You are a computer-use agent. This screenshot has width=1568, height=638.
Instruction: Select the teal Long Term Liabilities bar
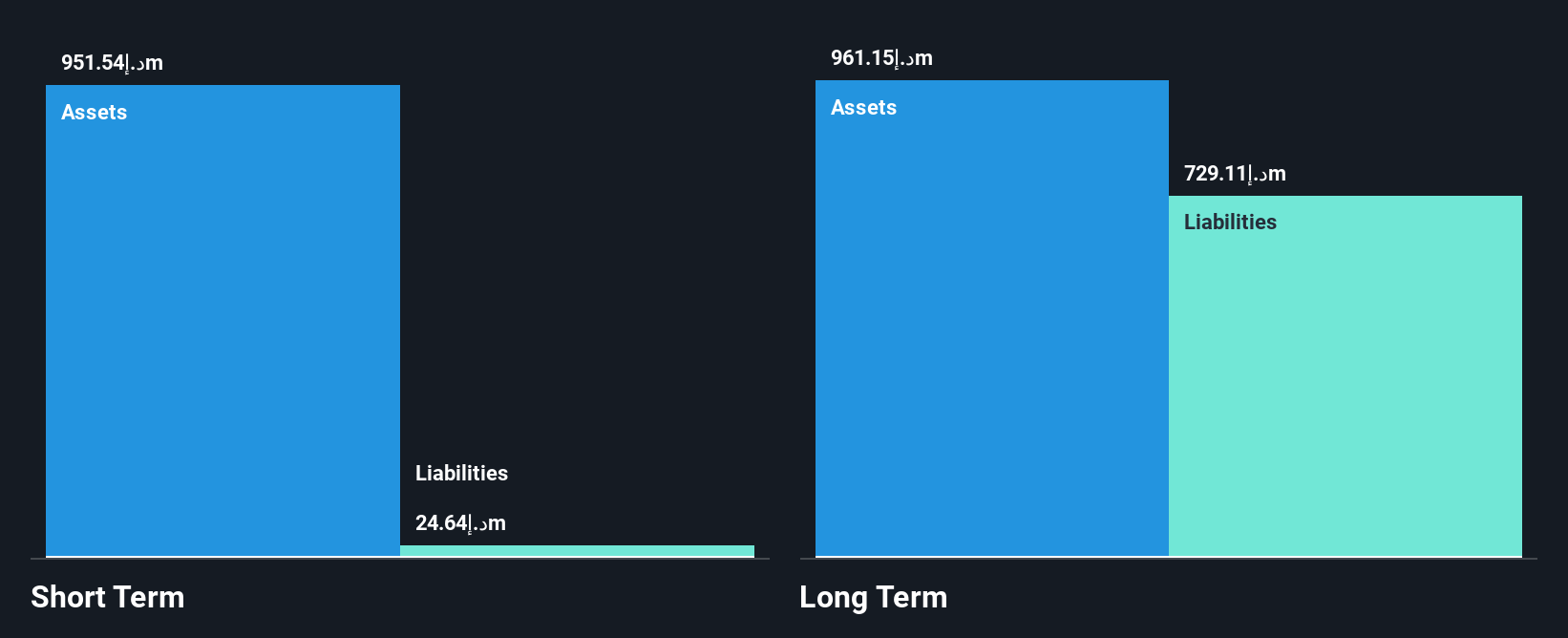(1346, 376)
